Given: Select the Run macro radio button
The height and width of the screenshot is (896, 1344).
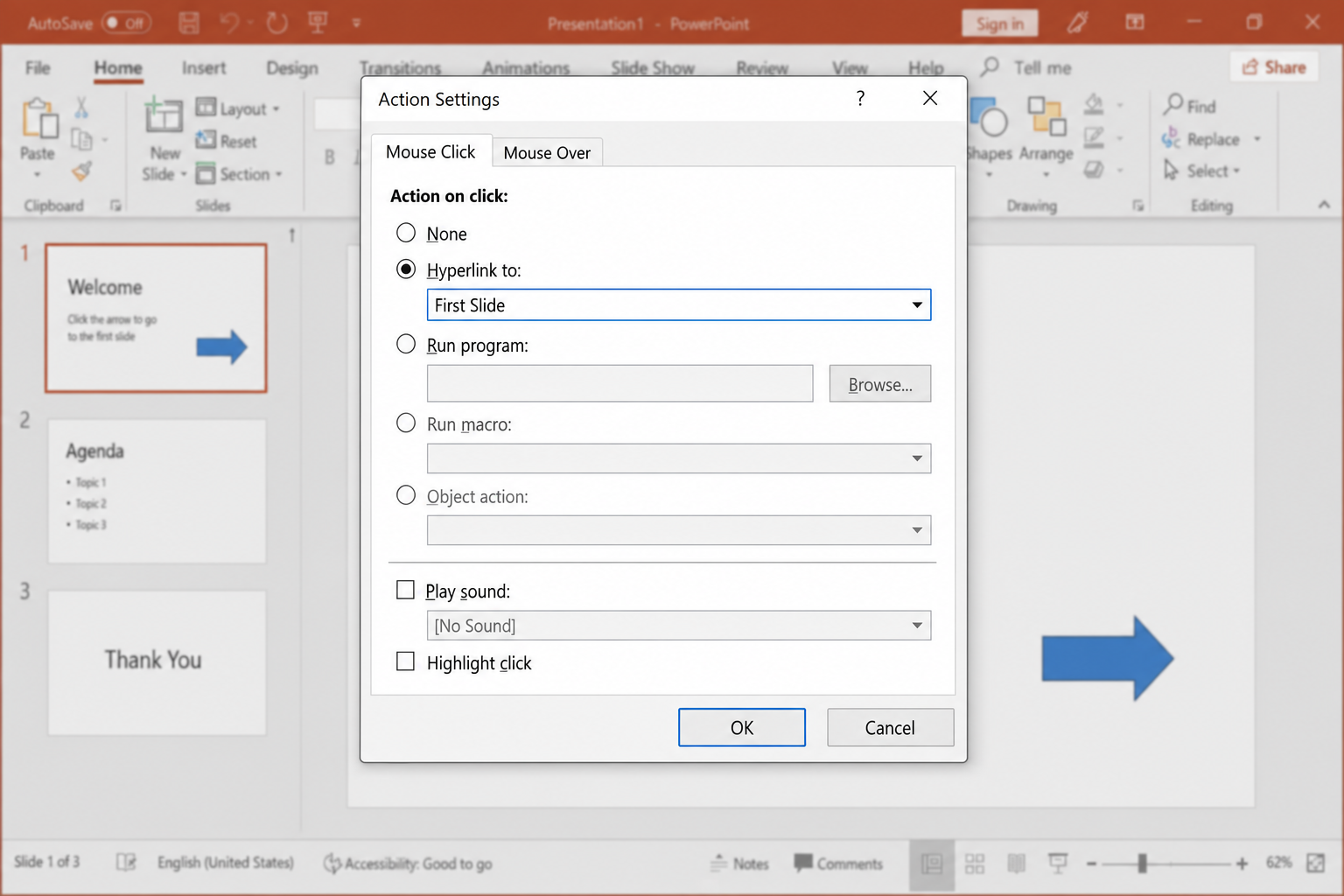Looking at the screenshot, I should [406, 423].
